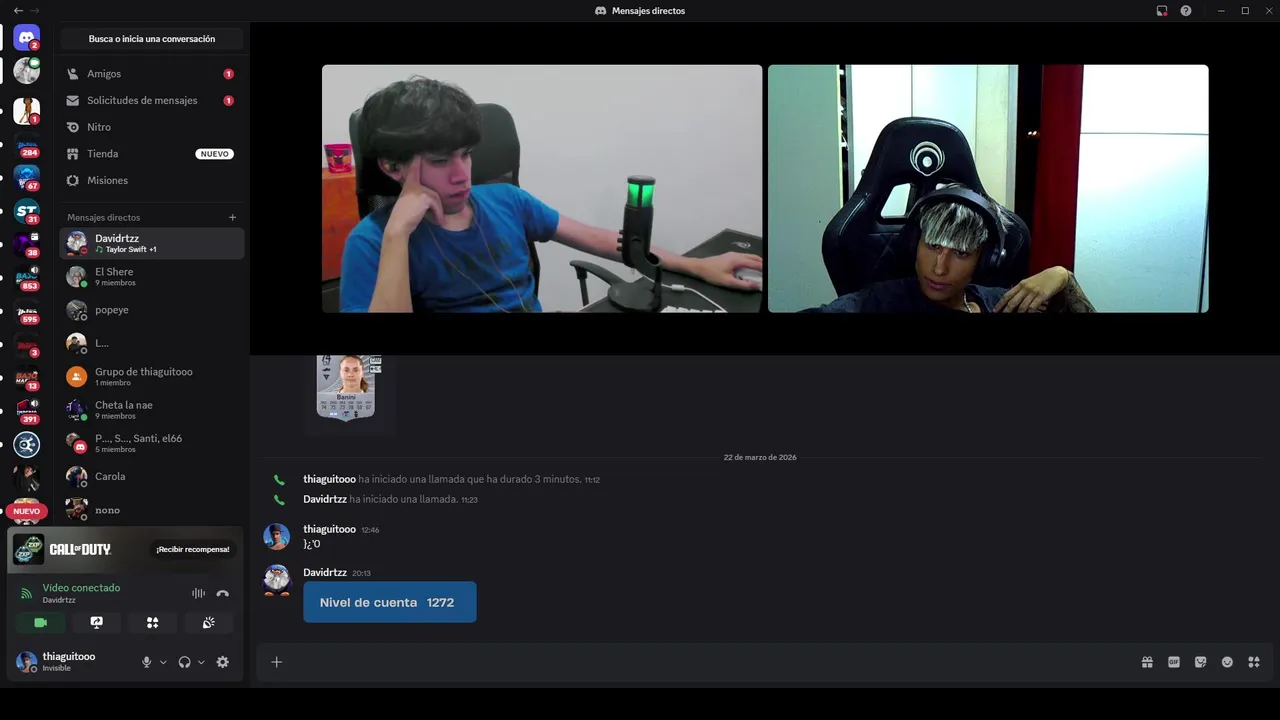This screenshot has width=1280, height=720.
Task: Select left video feed tile
Action: pos(542,189)
